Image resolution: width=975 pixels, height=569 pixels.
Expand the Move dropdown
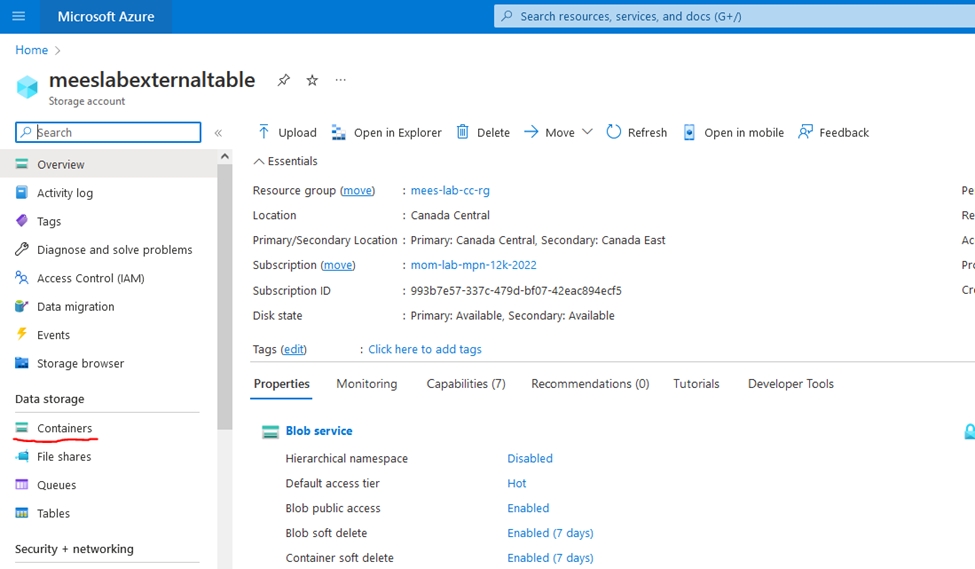587,132
